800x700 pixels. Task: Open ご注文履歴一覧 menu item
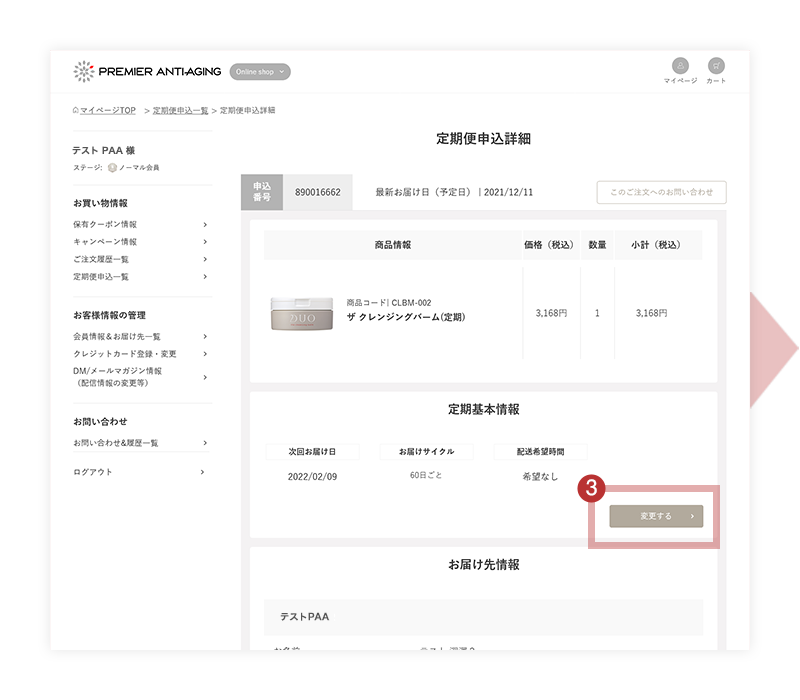click(x=101, y=259)
